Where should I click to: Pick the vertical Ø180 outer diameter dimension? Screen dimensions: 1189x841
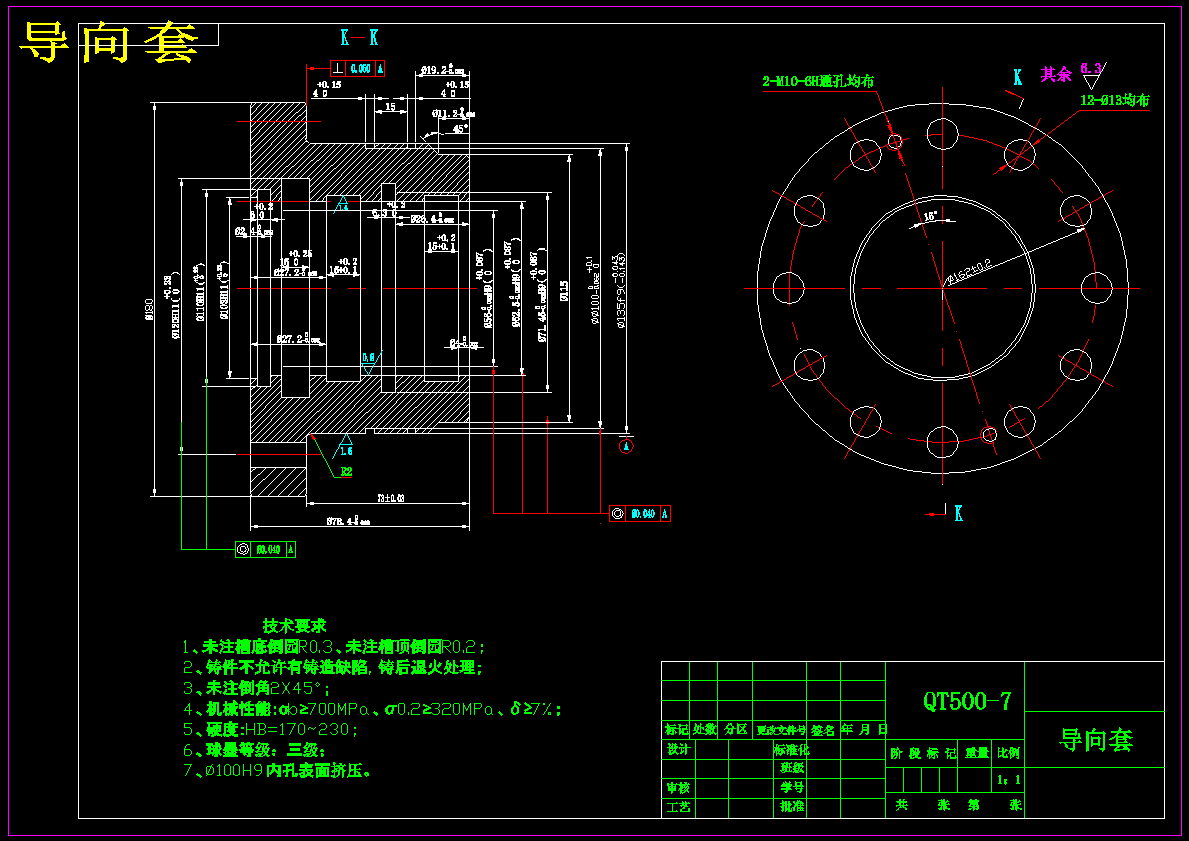(149, 309)
